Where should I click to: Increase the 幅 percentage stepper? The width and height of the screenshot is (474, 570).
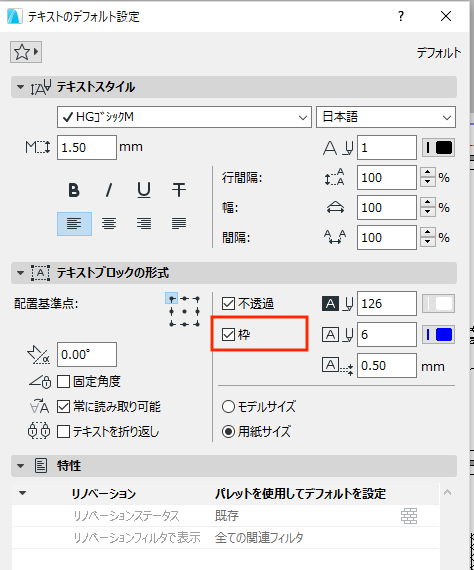tap(428, 202)
